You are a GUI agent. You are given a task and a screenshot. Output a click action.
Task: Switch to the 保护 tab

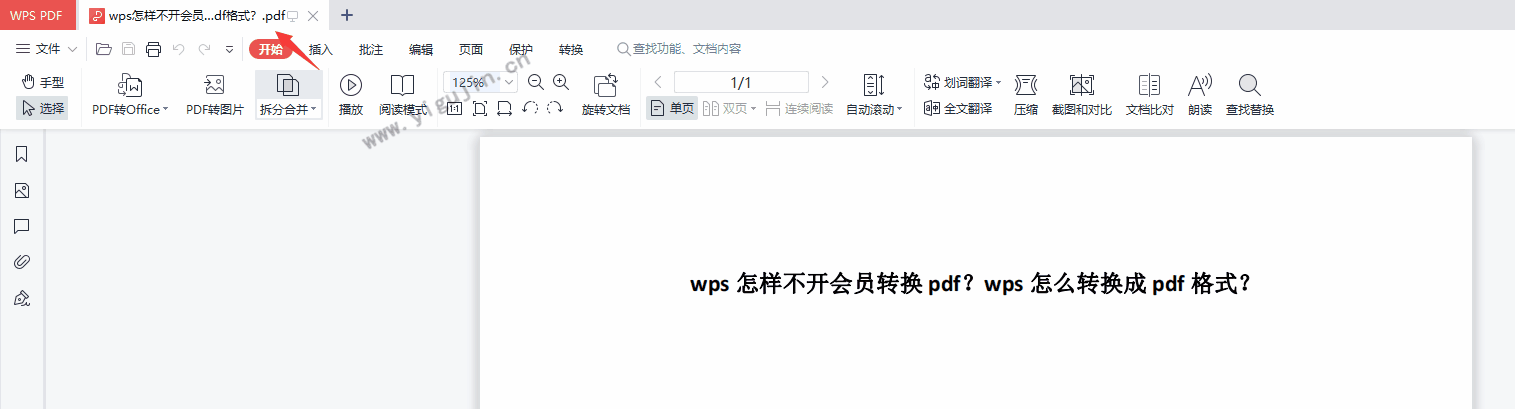(521, 49)
